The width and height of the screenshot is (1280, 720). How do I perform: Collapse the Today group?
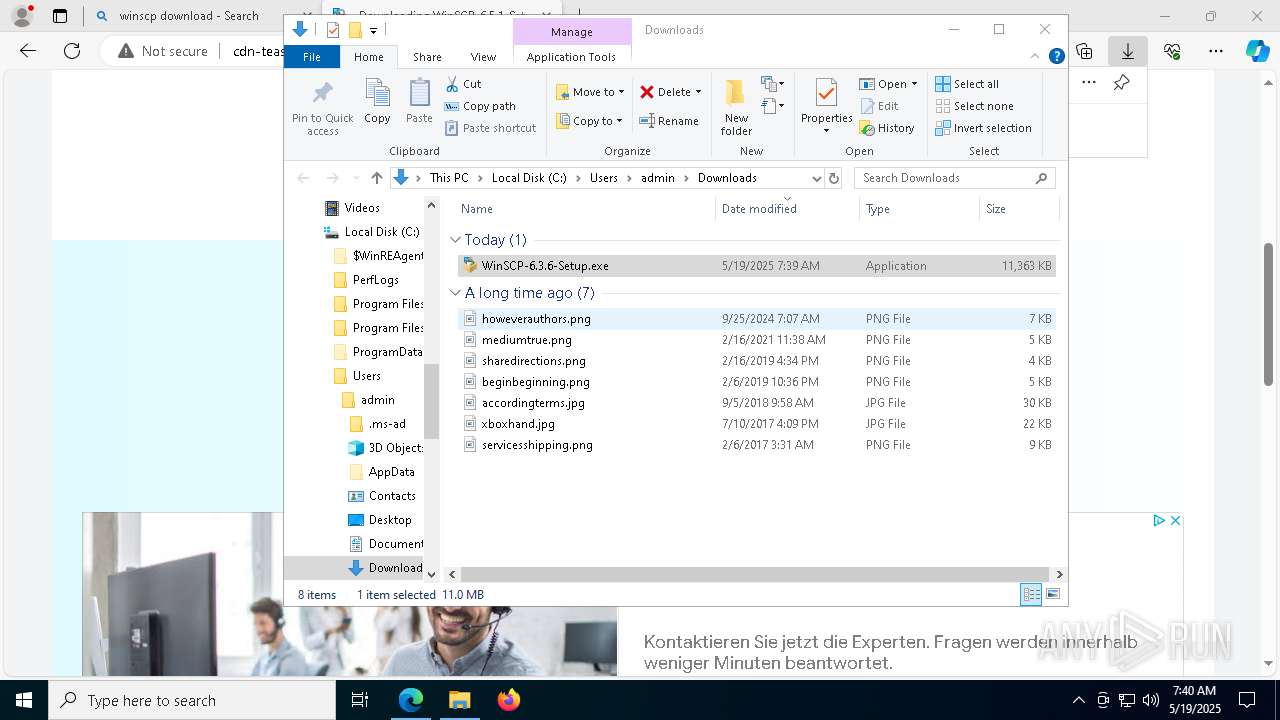coord(456,240)
